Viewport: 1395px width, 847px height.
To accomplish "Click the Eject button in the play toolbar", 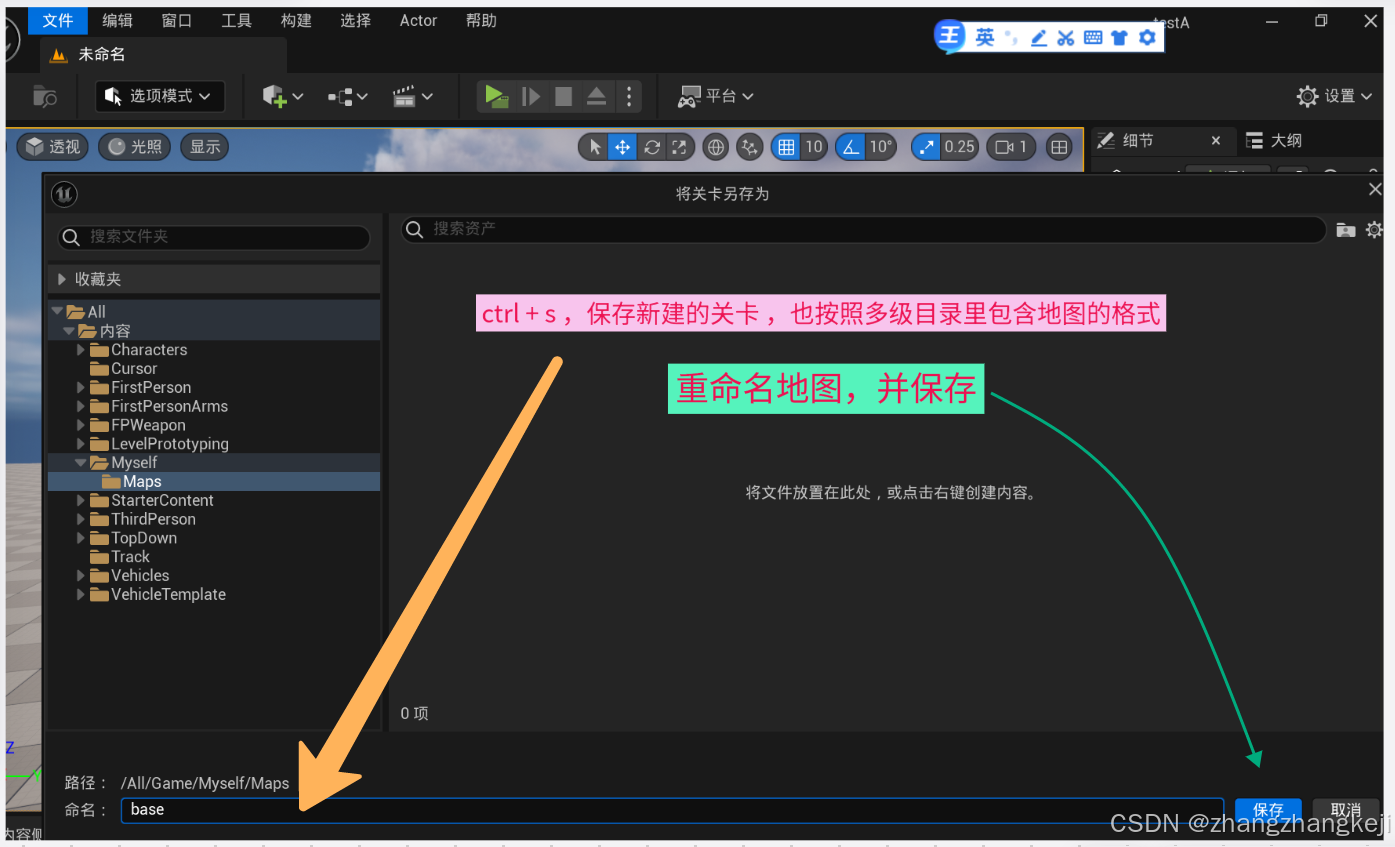I will [x=596, y=96].
